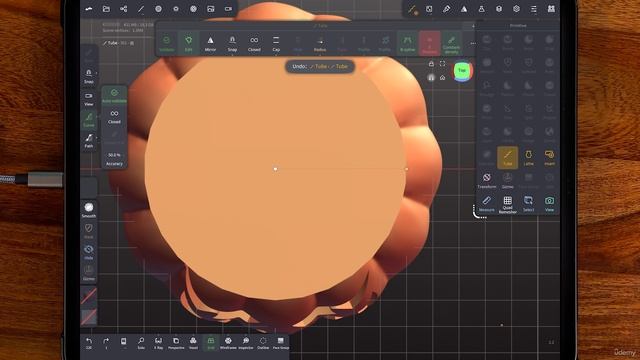Open the Symmetry triangle menu
The width and height of the screenshot is (640, 360).
(x=464, y=9)
